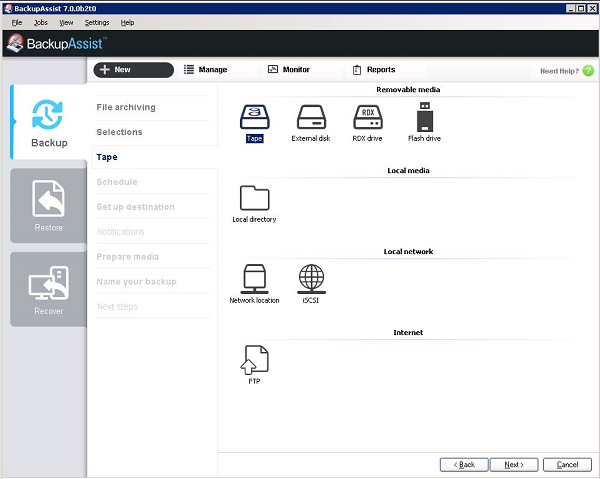This screenshot has width=600, height=479.
Task: Go to Name your backup step
Action: [x=152, y=282]
